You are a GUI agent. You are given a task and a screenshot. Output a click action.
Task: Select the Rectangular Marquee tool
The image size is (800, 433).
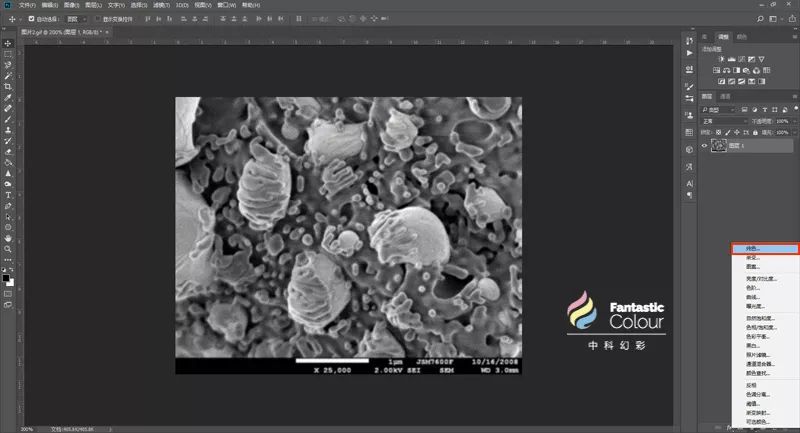tap(8, 54)
